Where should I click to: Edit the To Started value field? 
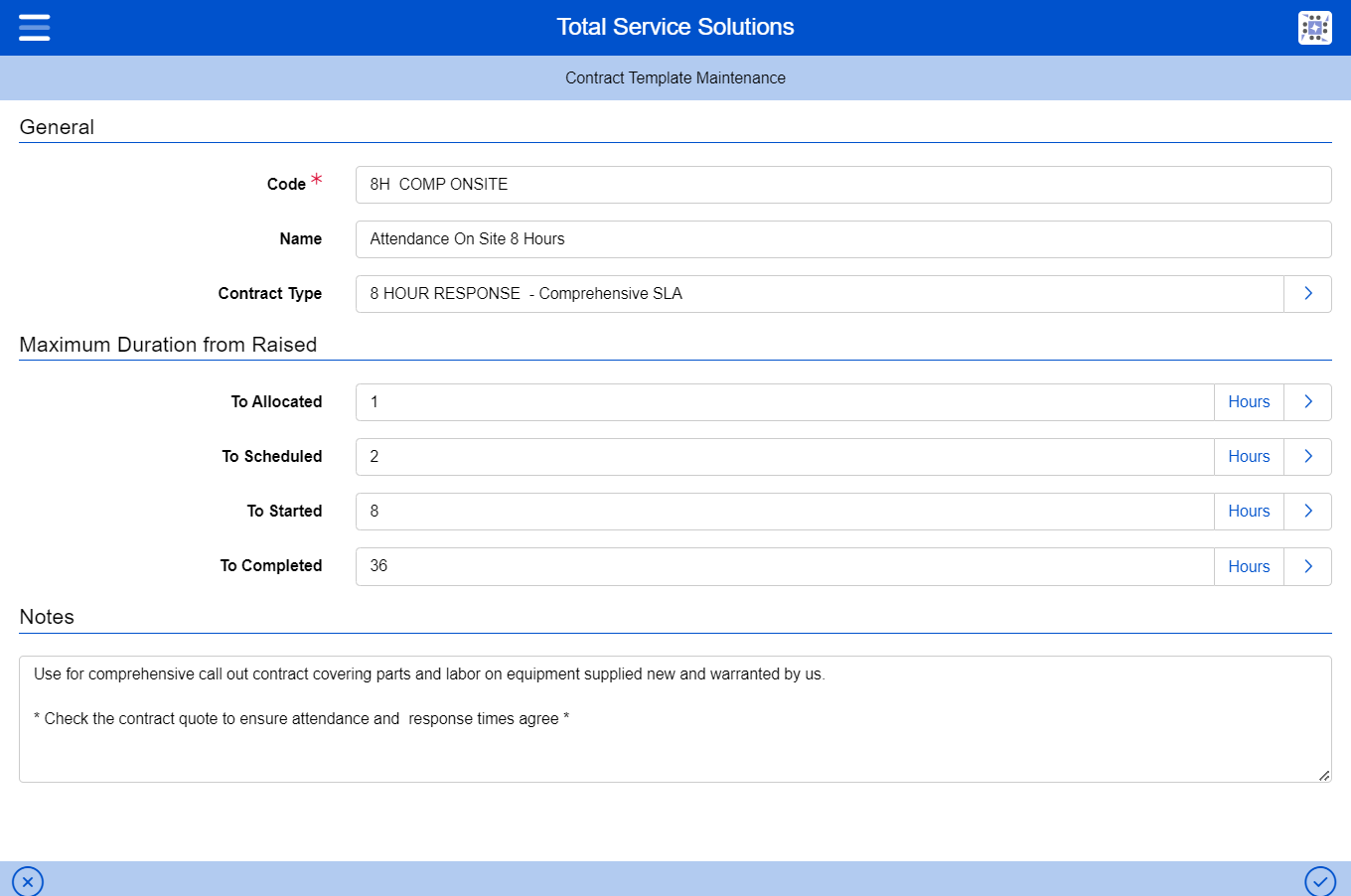click(x=785, y=512)
